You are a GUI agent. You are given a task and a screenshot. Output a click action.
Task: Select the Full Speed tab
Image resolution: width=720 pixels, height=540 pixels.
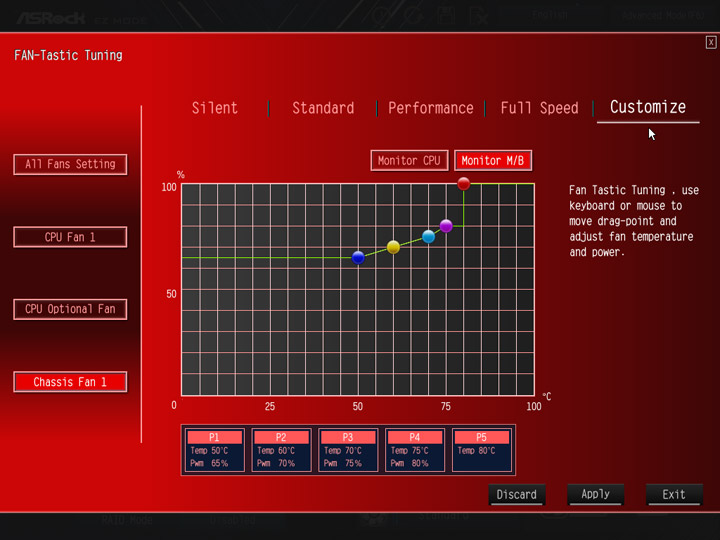[540, 108]
